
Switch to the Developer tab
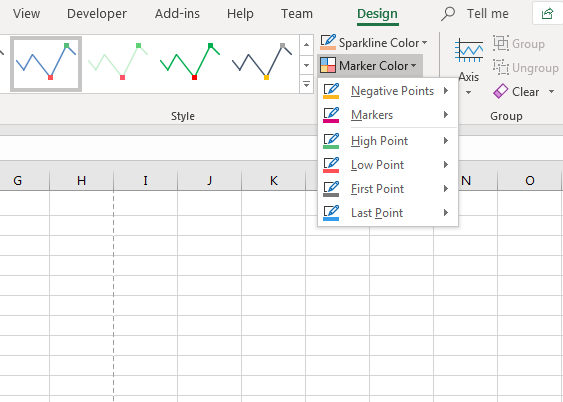97,14
